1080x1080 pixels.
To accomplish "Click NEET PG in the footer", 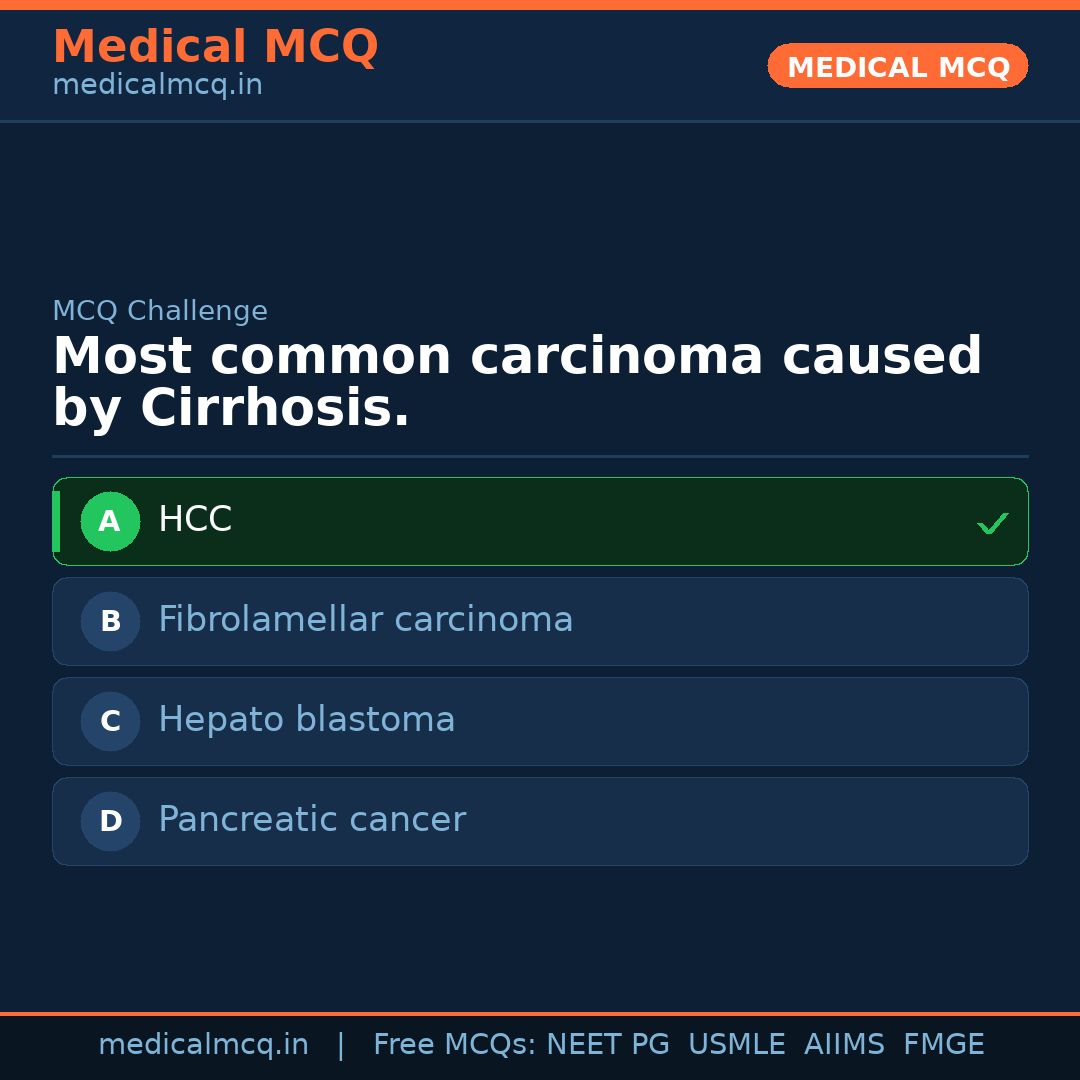I will 608,1045.
